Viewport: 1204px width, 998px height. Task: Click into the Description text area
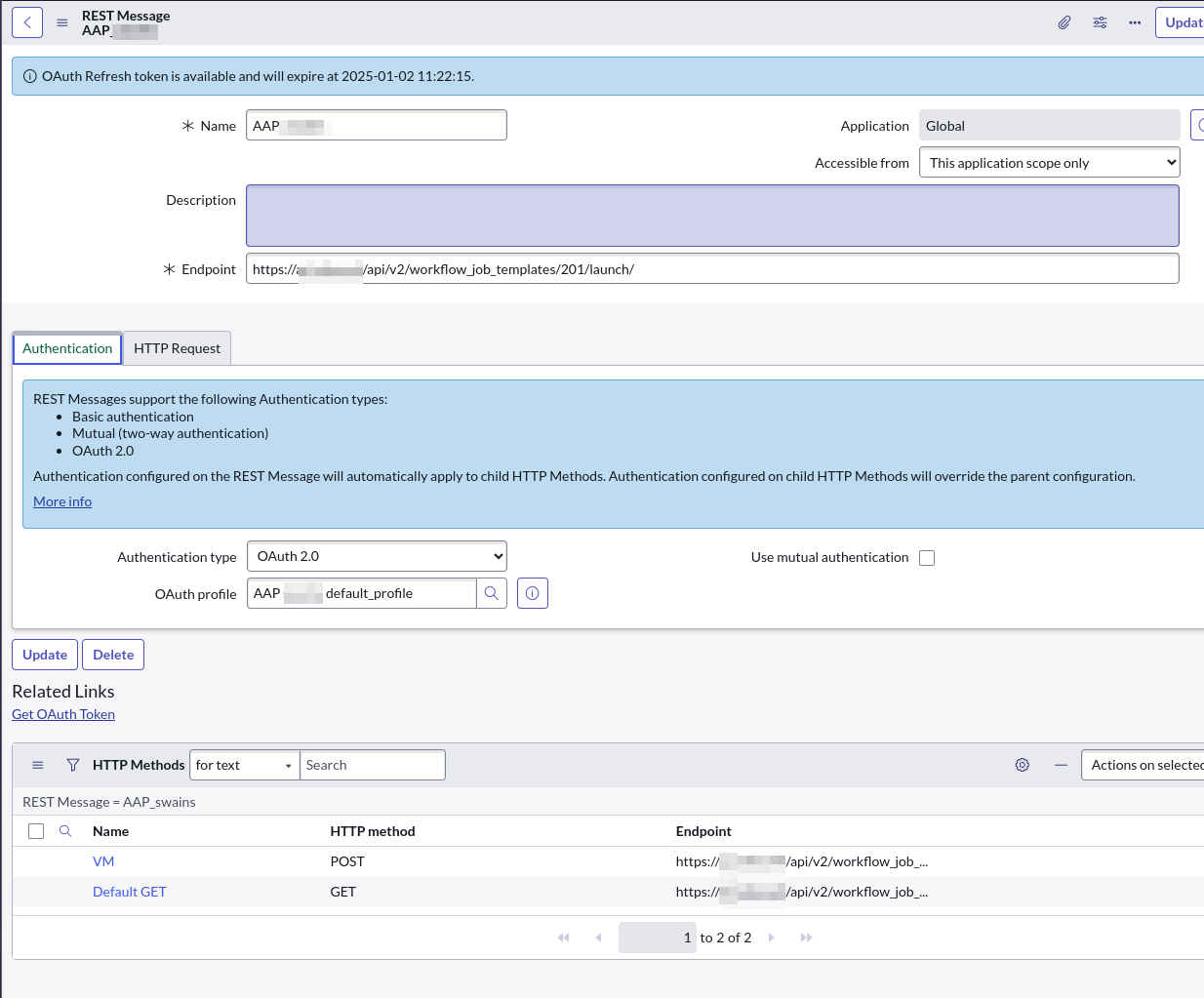[x=712, y=216]
